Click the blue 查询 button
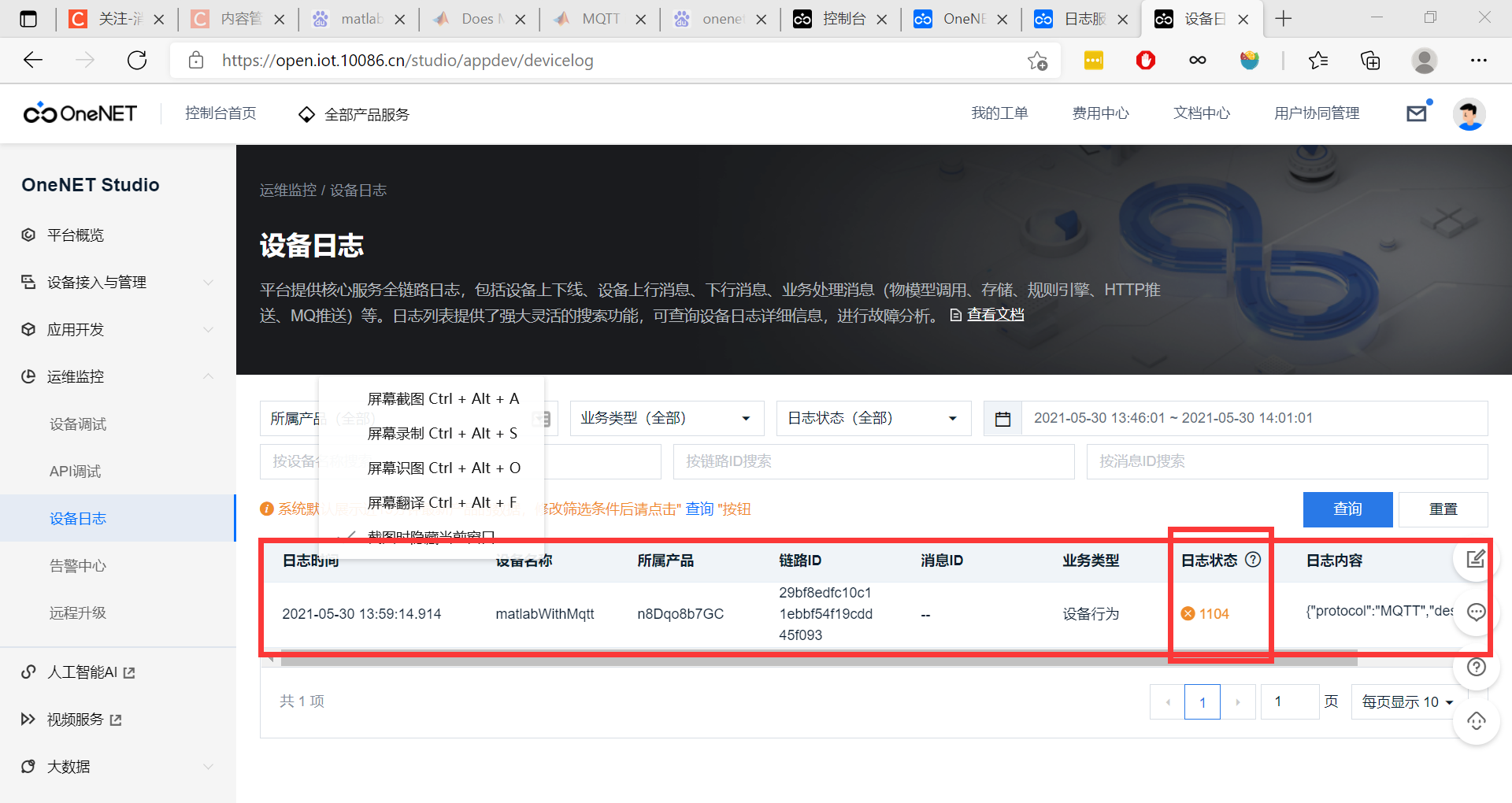Screen dimensions: 1512x803 pyautogui.click(x=1347, y=509)
